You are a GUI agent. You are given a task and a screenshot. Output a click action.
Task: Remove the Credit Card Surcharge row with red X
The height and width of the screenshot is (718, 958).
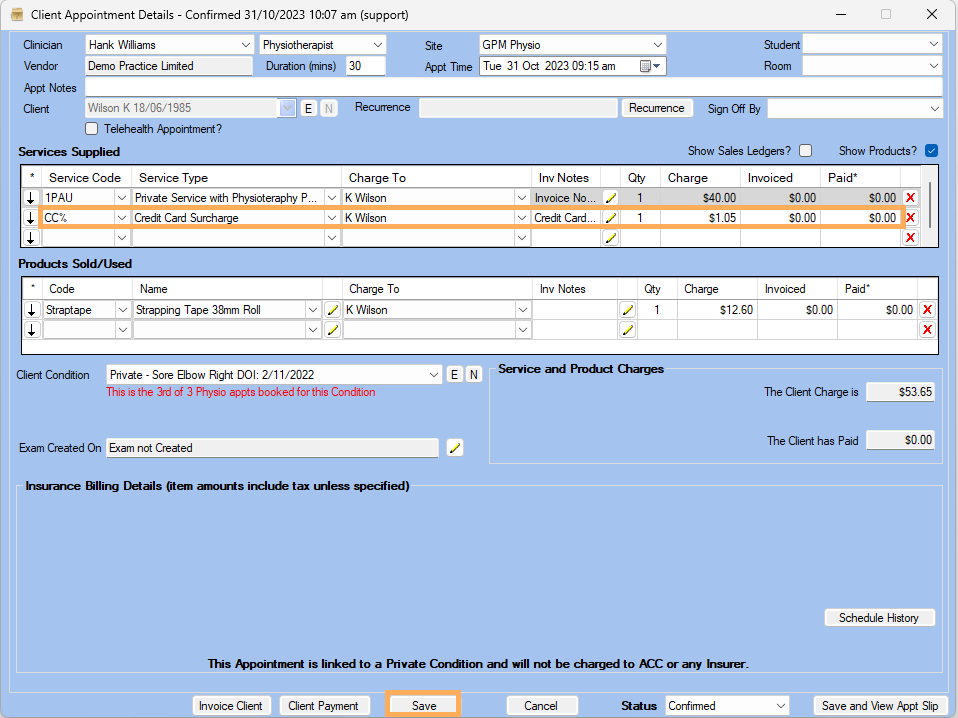click(x=910, y=218)
